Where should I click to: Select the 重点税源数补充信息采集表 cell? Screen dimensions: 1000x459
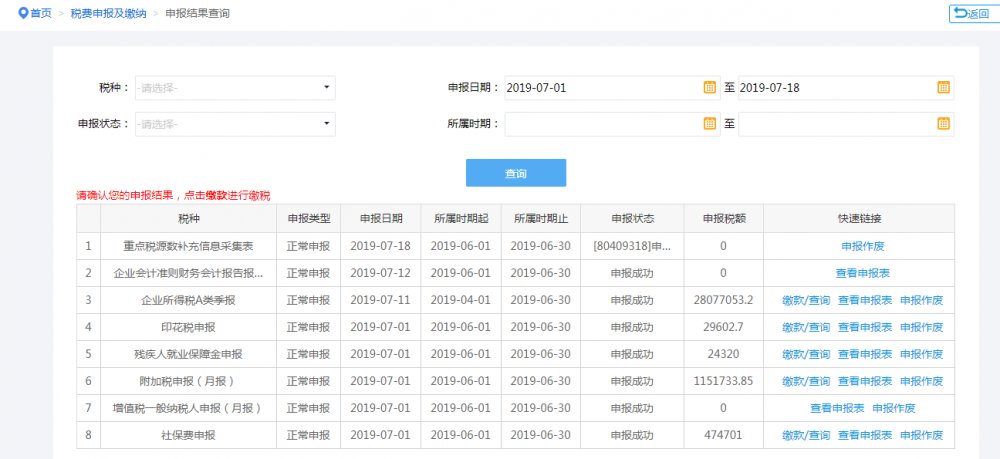pos(188,246)
